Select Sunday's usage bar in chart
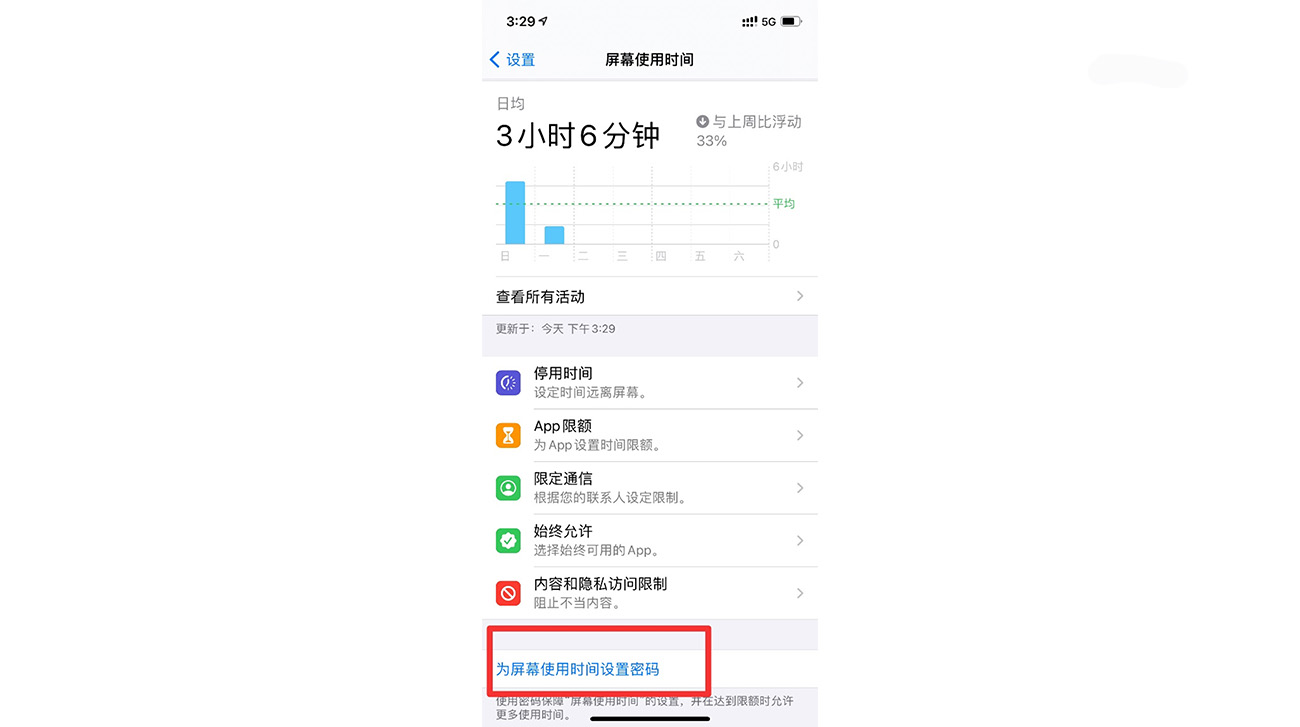 pyautogui.click(x=515, y=212)
